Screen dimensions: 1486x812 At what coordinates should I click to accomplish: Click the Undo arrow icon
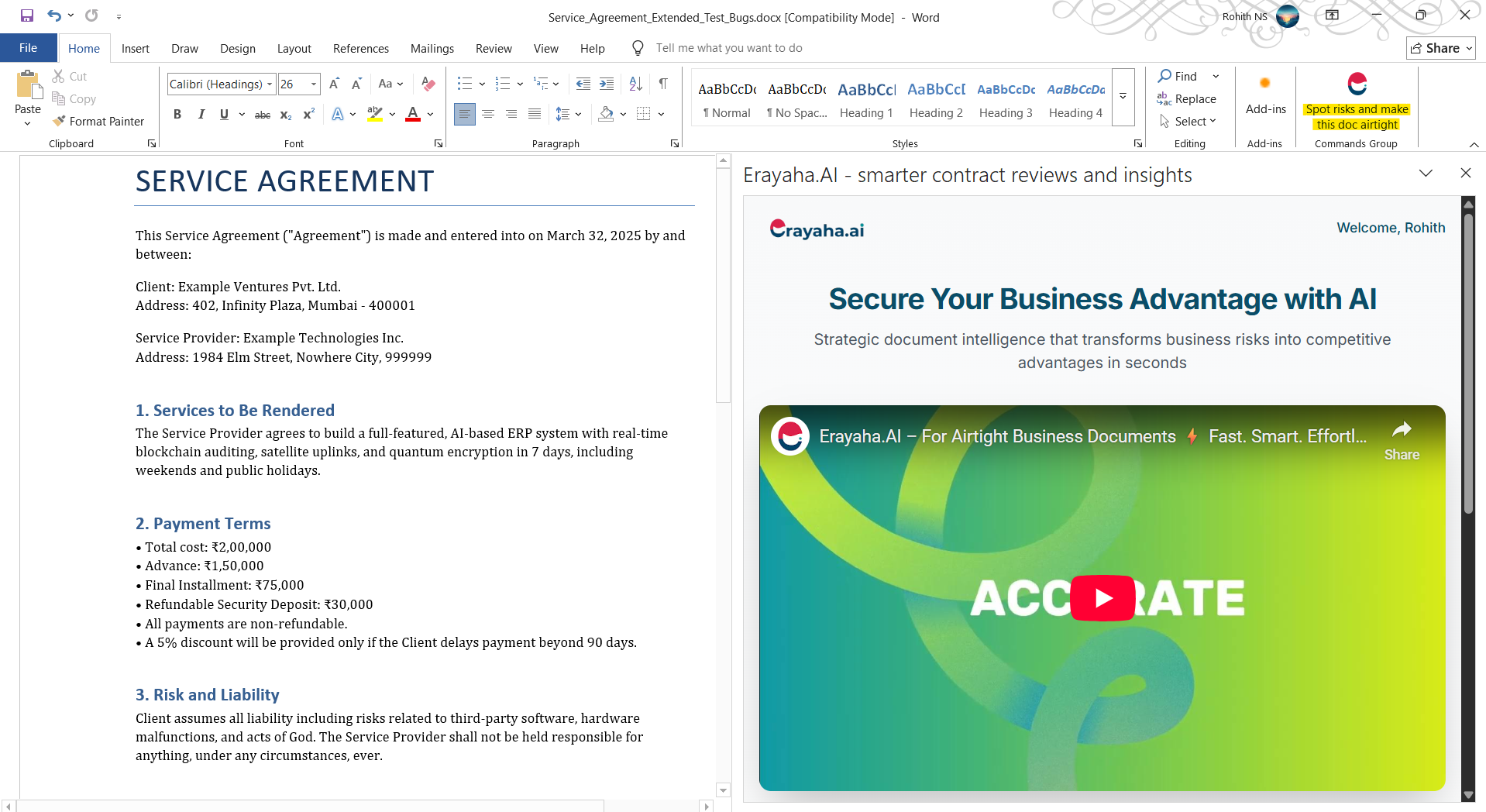(x=53, y=15)
